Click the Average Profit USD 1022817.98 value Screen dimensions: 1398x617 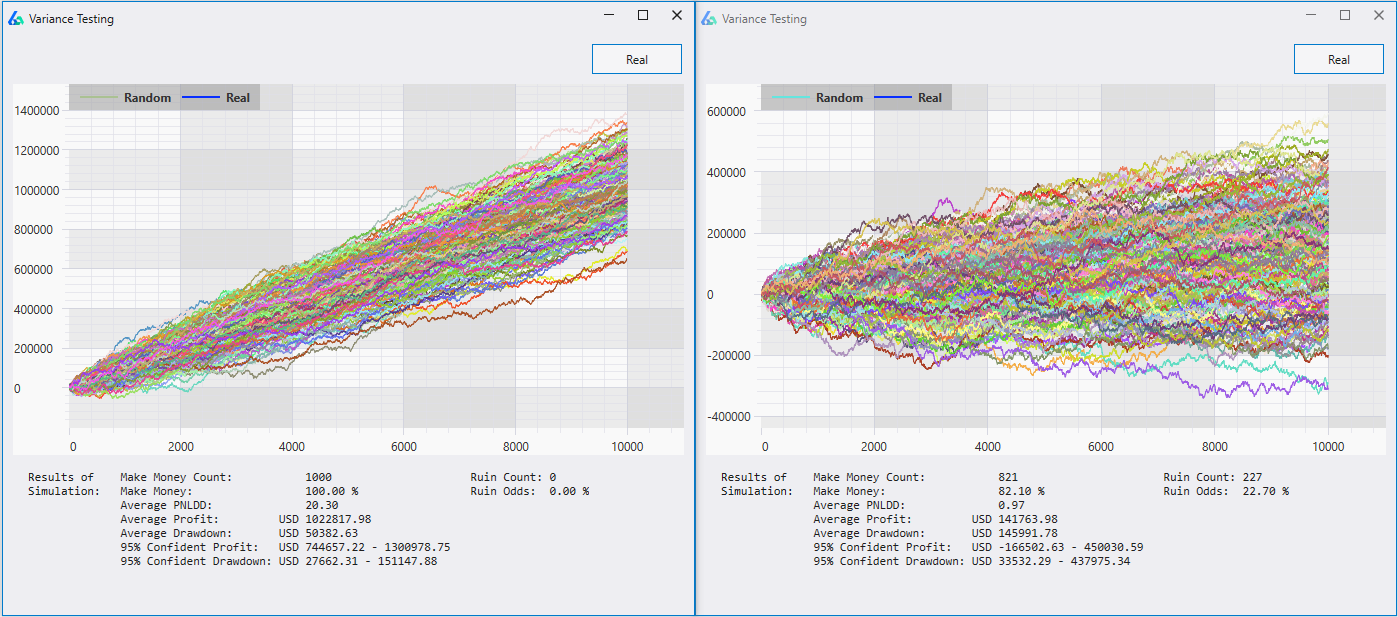(325, 519)
